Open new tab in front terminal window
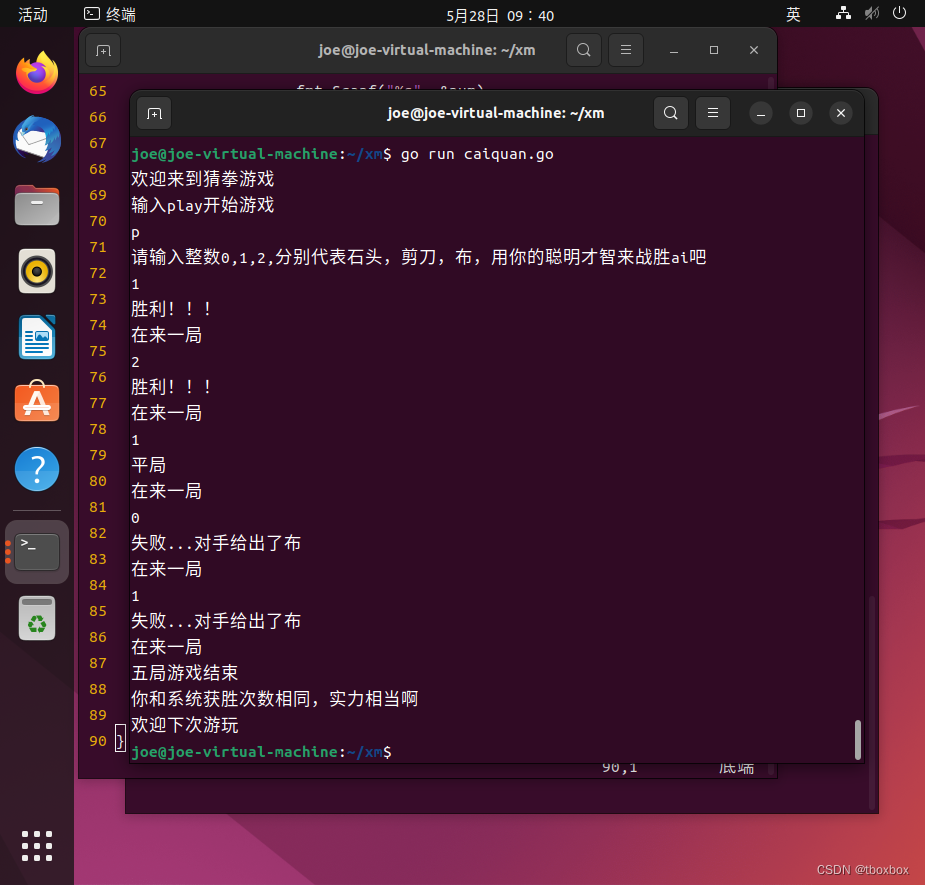Viewport: 925px width, 885px height. [x=154, y=113]
